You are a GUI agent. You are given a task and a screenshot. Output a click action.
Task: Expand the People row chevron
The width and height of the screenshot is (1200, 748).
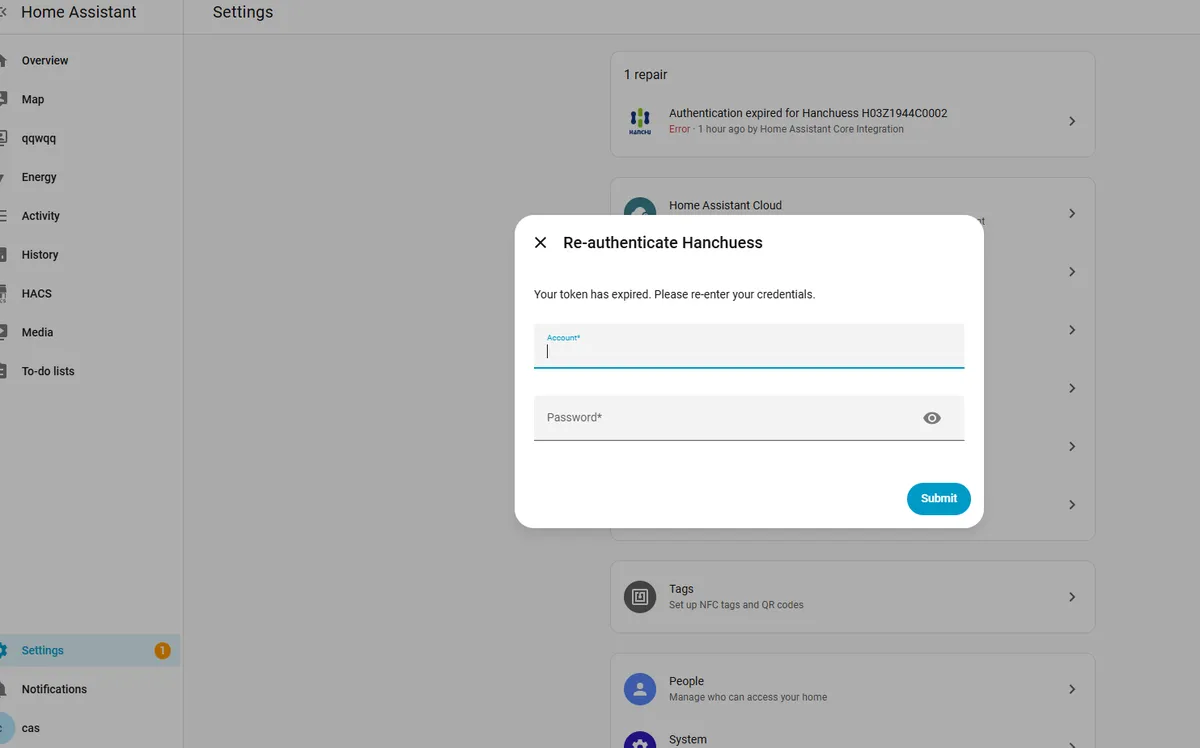(1072, 689)
